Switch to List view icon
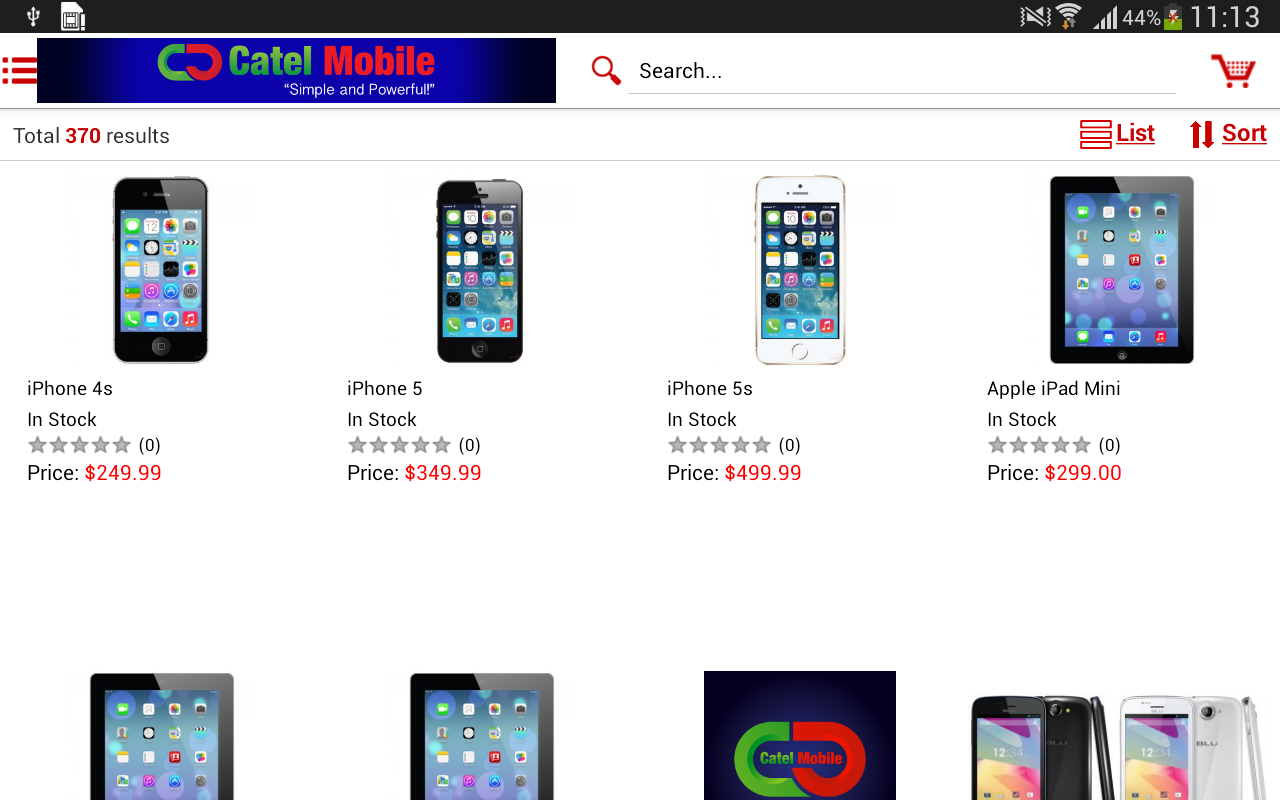 pyautogui.click(x=1096, y=134)
